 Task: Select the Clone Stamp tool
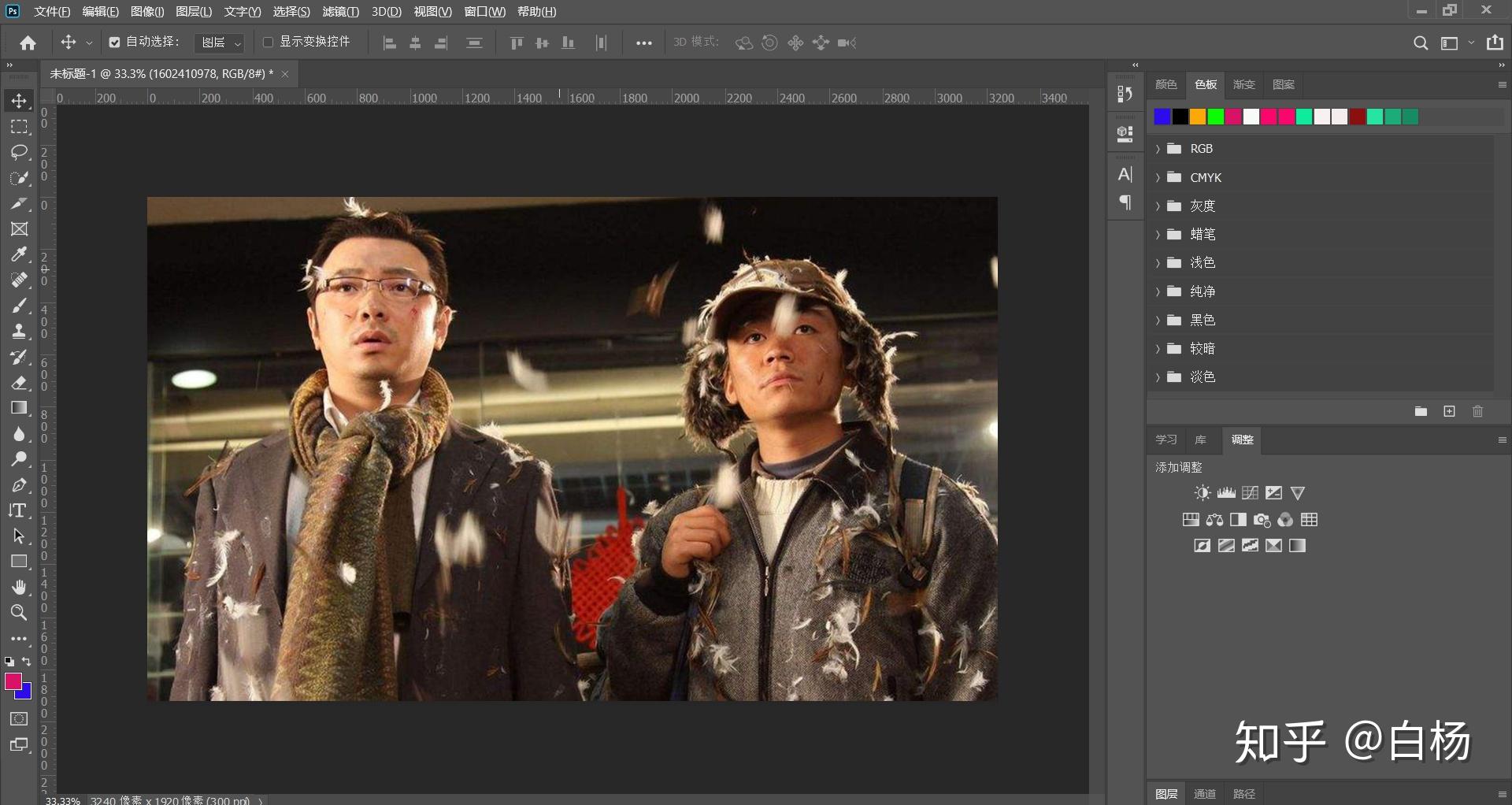click(x=20, y=332)
